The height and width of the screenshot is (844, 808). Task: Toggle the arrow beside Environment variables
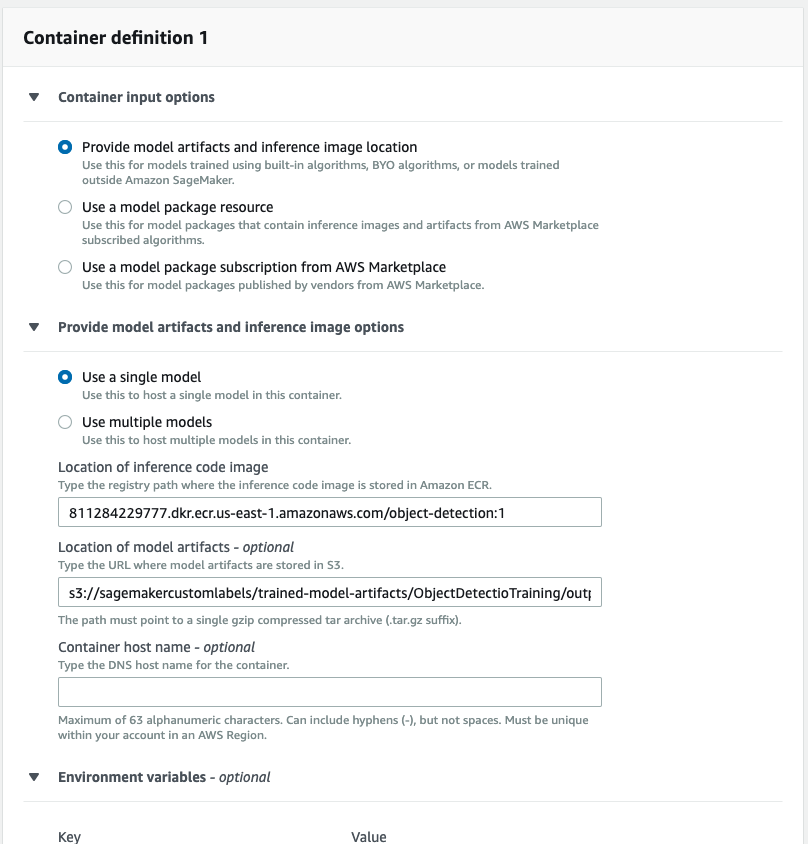34,777
